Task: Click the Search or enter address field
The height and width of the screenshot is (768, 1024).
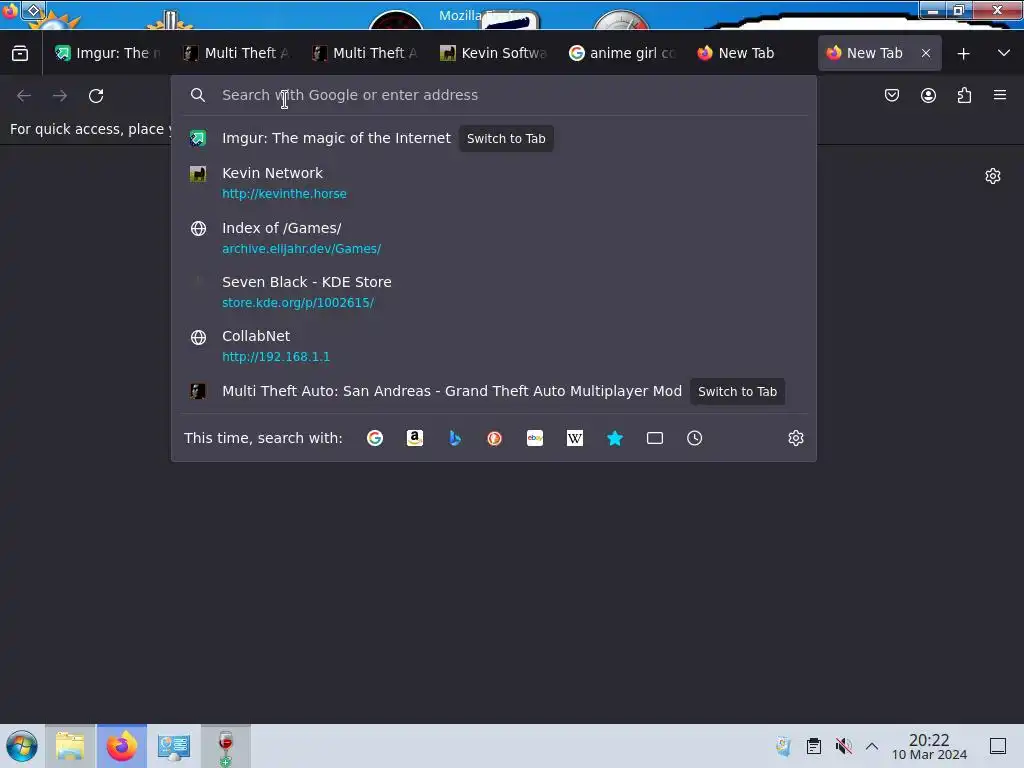Action: (494, 95)
